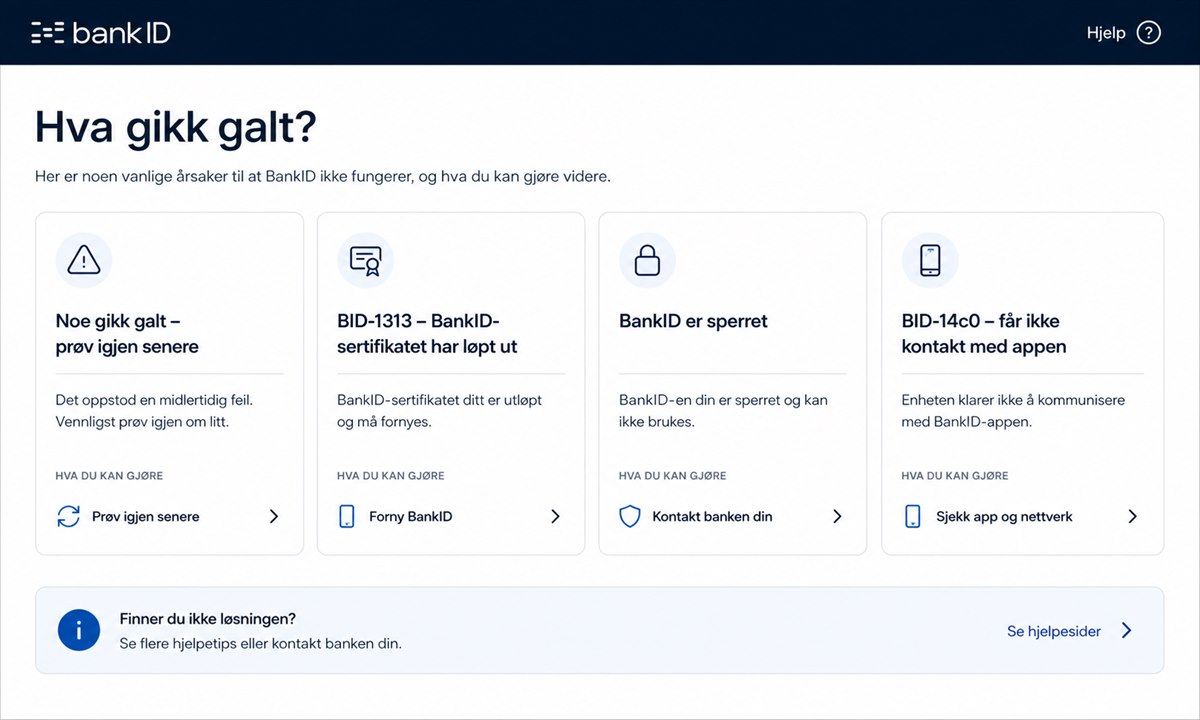Select the Forny BankID action
The width and height of the screenshot is (1200, 720).
(x=411, y=517)
